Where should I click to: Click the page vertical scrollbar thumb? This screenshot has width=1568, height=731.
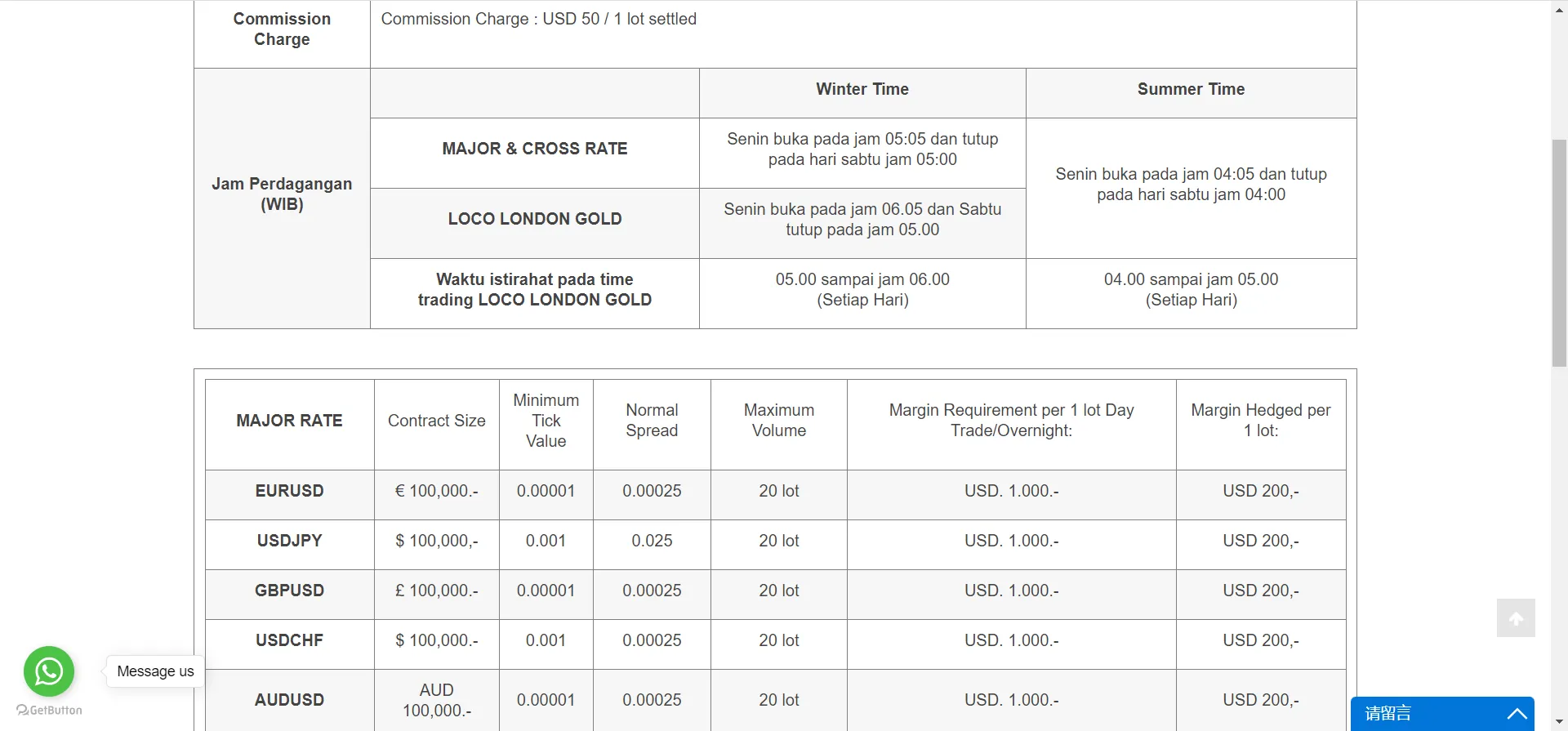pyautogui.click(x=1559, y=253)
